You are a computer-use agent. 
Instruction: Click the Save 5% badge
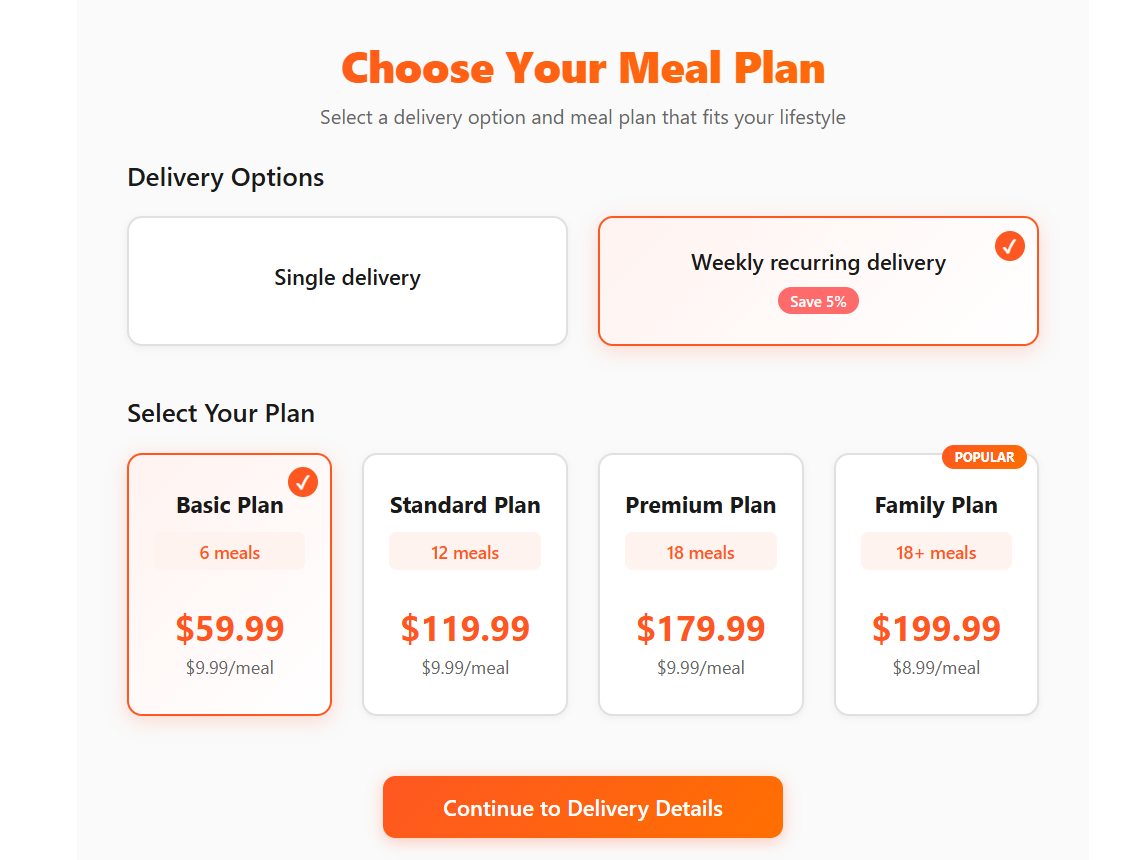coord(818,301)
